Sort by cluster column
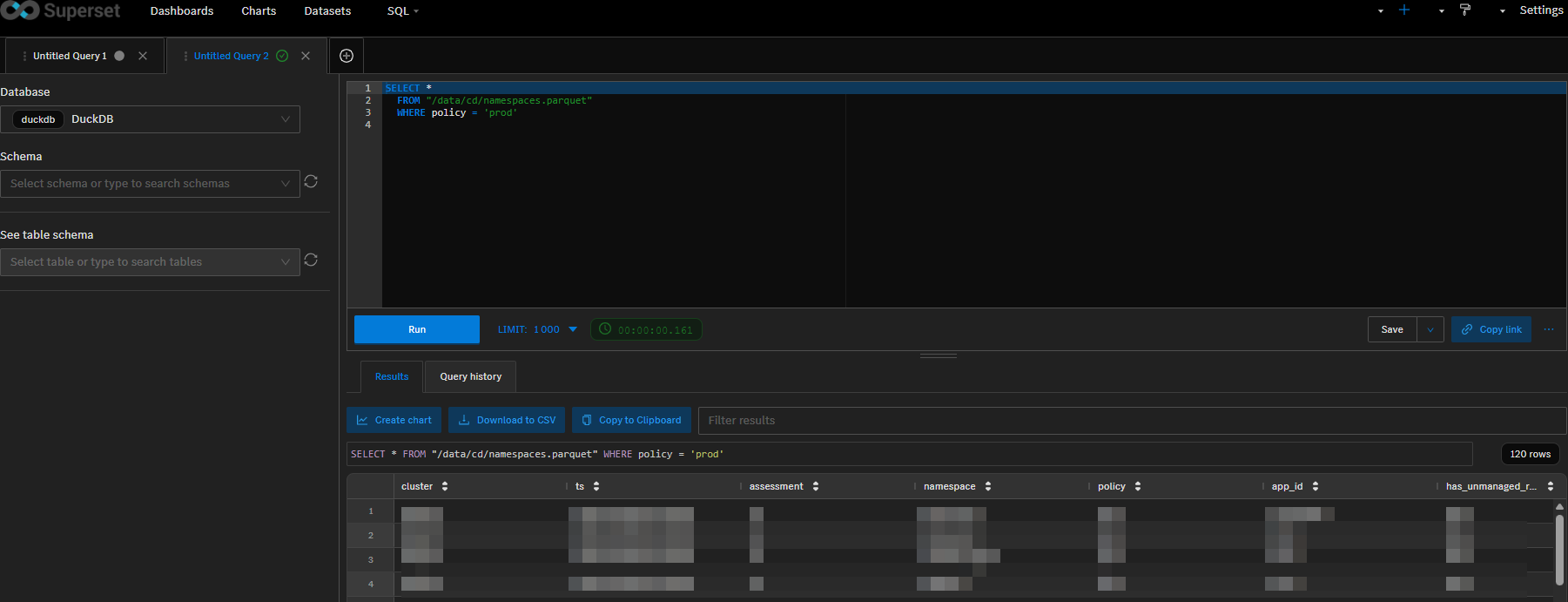 (445, 486)
